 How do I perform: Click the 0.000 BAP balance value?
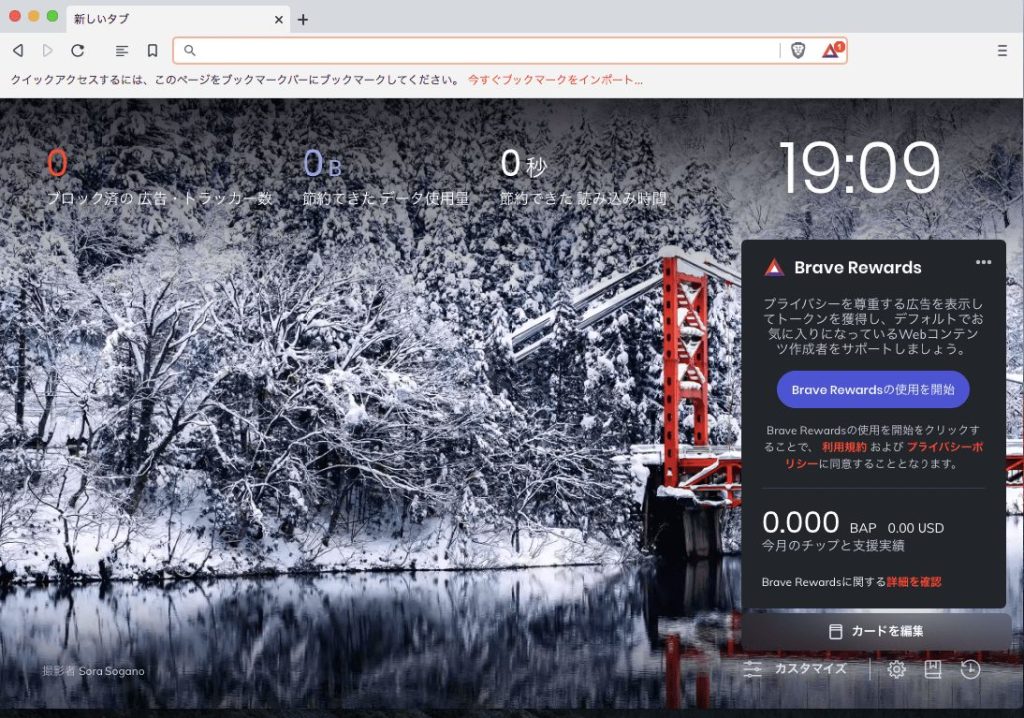800,522
